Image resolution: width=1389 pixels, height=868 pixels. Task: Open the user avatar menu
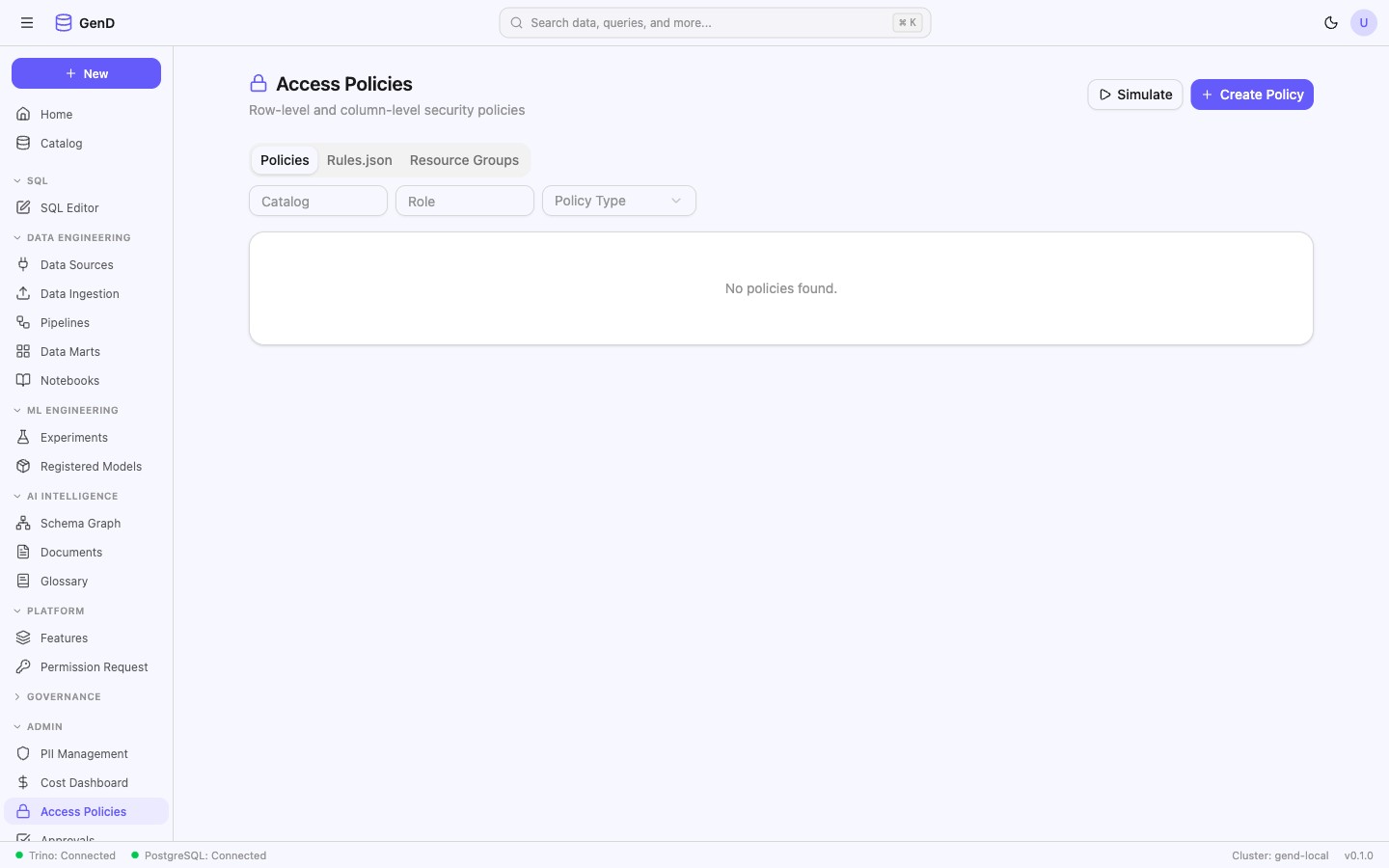click(x=1364, y=22)
